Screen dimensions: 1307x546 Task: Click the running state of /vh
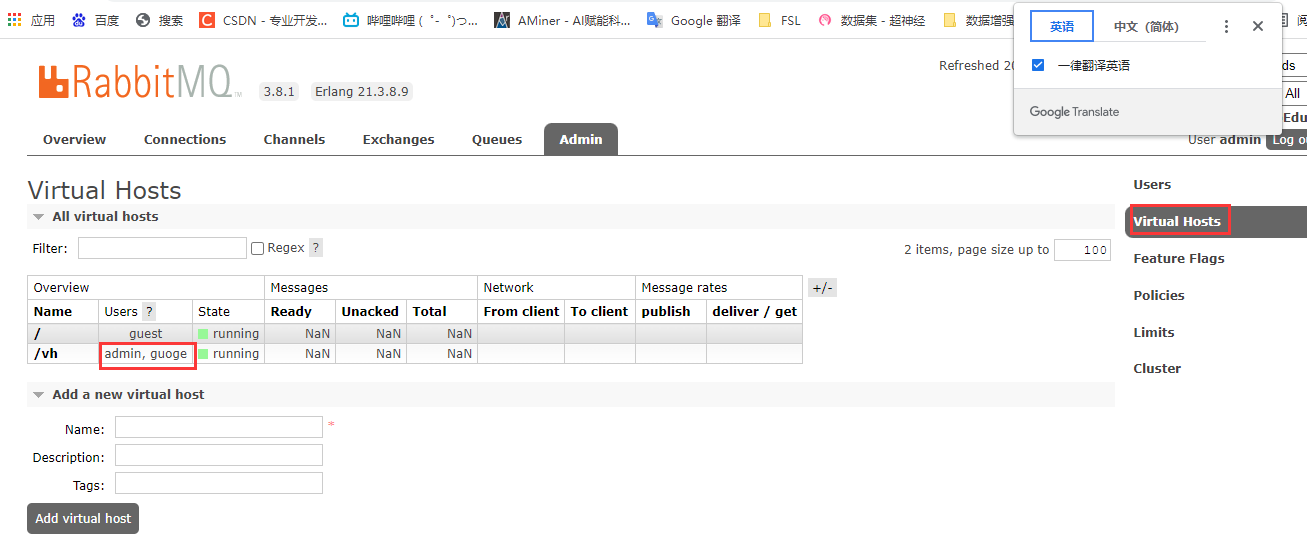229,354
